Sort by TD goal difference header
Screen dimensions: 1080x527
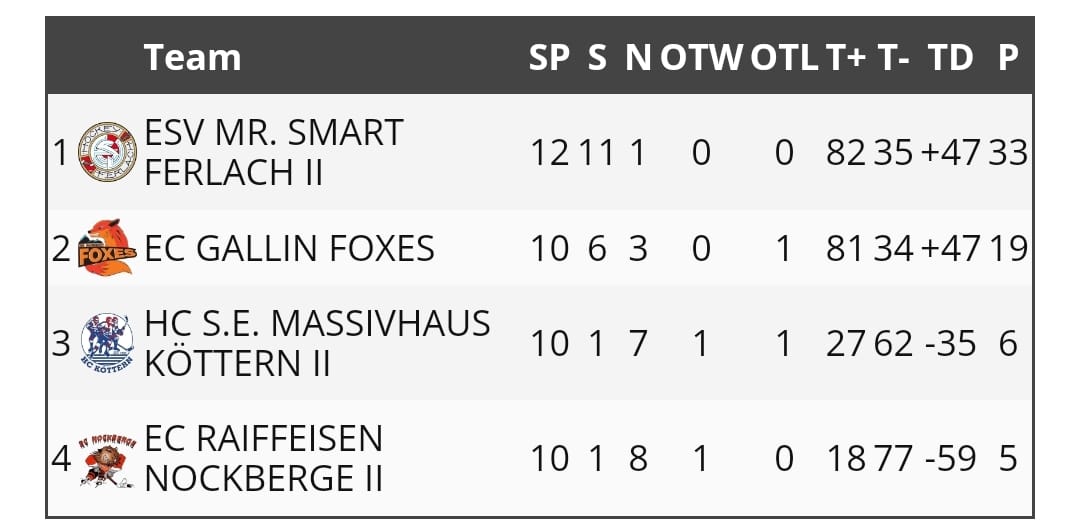click(x=951, y=57)
